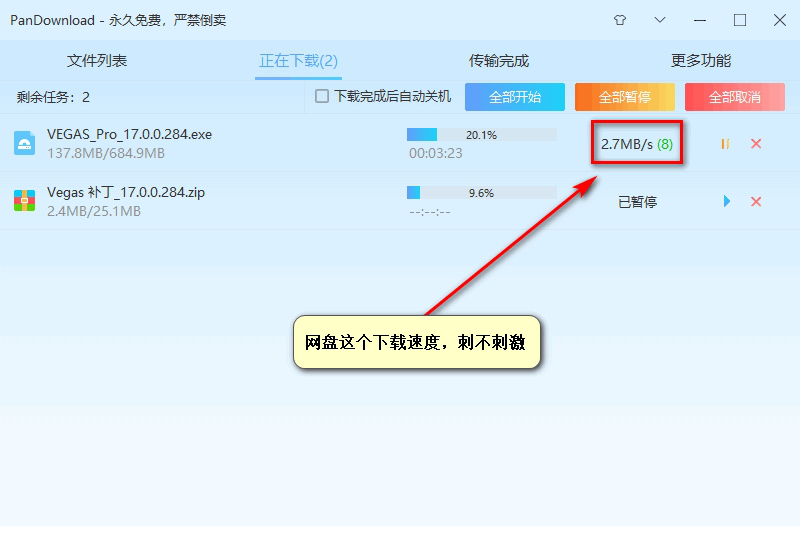Click the 2.7MB/s (8) speed text
The height and width of the screenshot is (549, 800).
coord(637,144)
